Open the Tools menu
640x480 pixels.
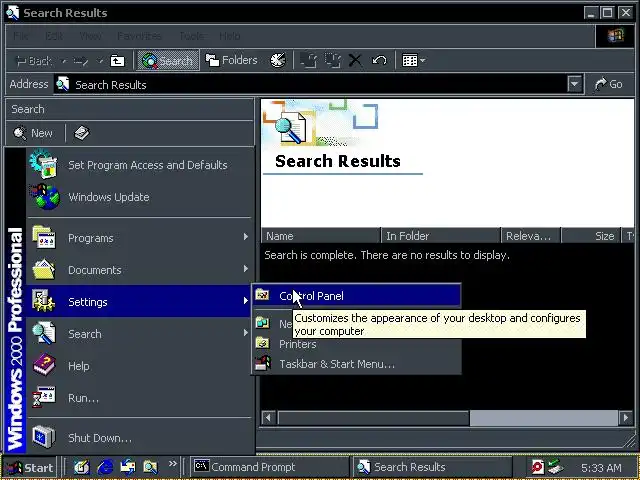point(192,36)
